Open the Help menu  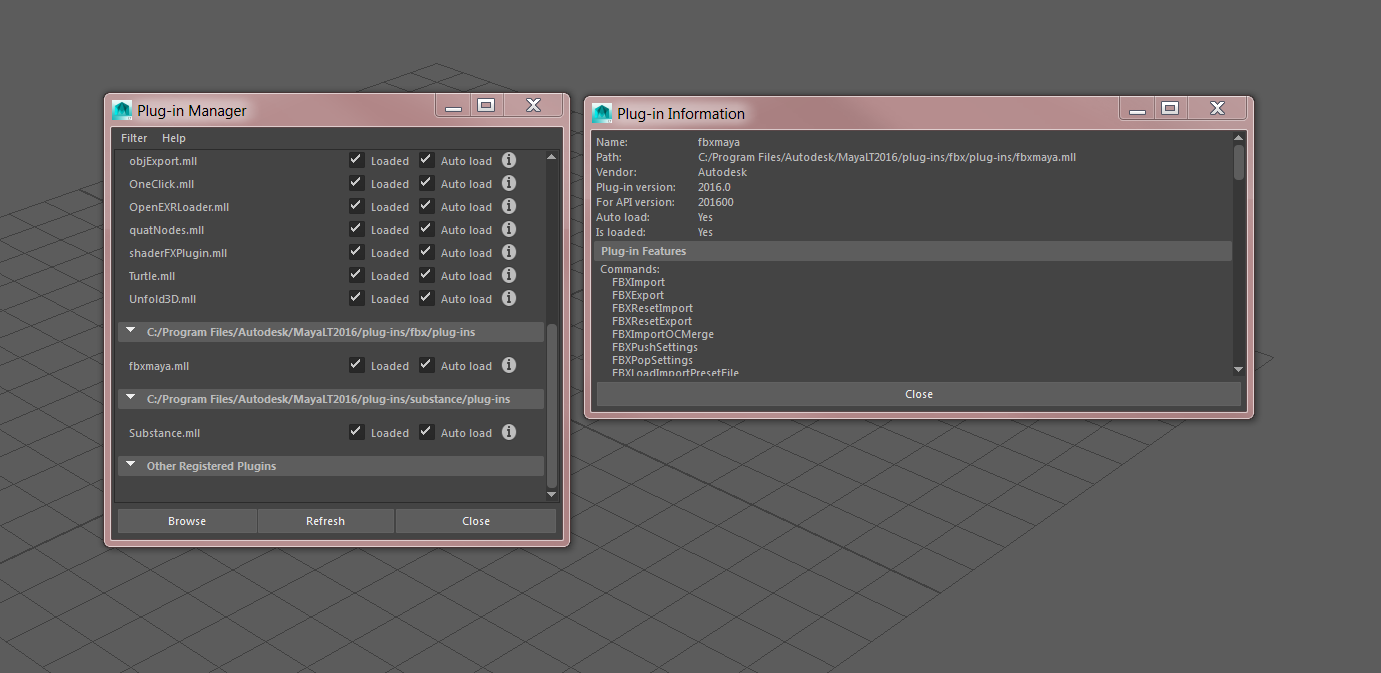point(173,138)
